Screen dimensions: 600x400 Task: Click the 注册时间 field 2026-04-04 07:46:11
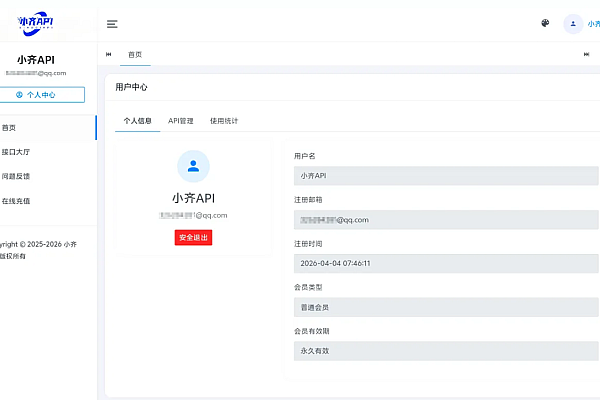(446, 263)
